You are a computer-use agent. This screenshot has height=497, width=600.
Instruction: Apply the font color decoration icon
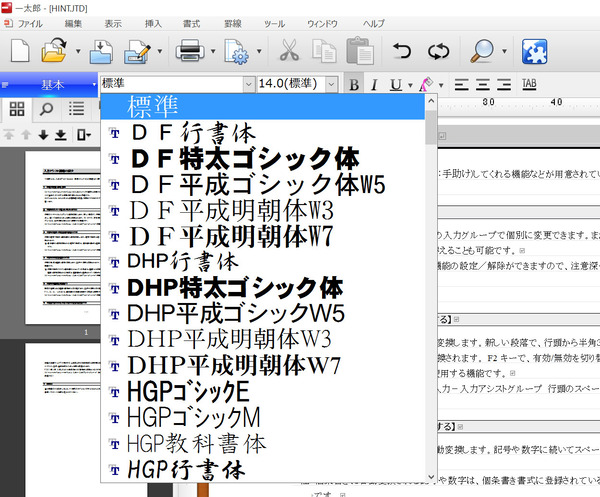point(426,85)
